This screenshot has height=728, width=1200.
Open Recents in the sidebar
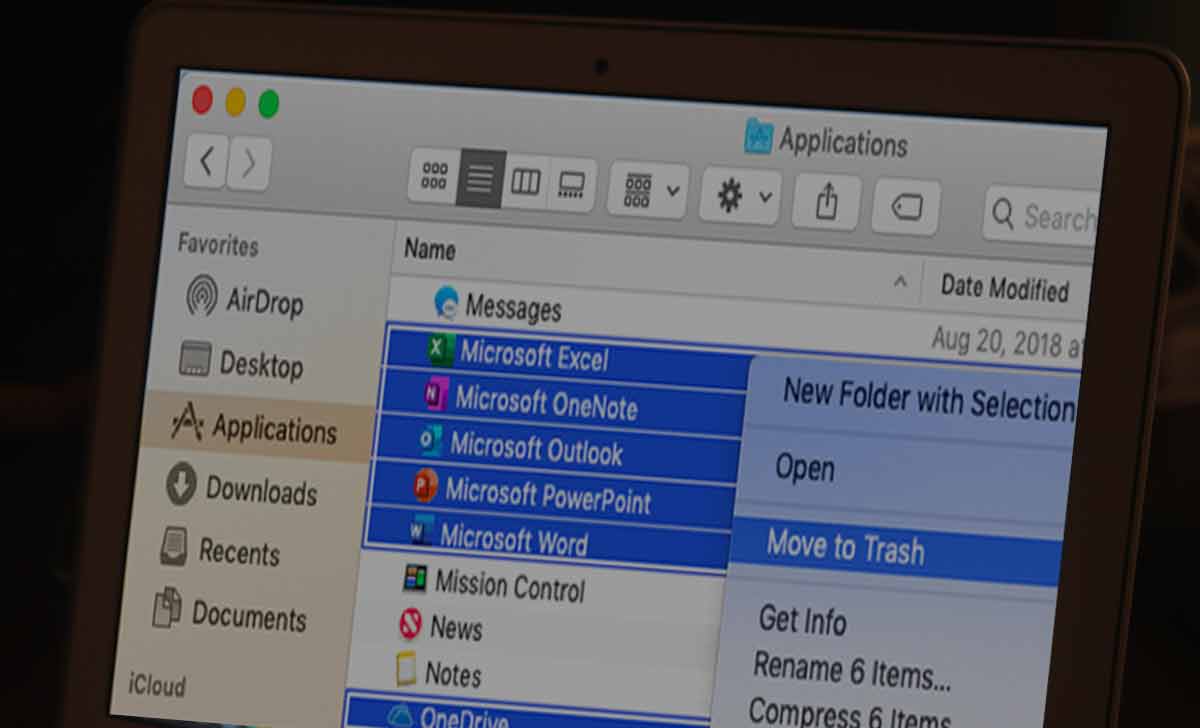[x=220, y=550]
